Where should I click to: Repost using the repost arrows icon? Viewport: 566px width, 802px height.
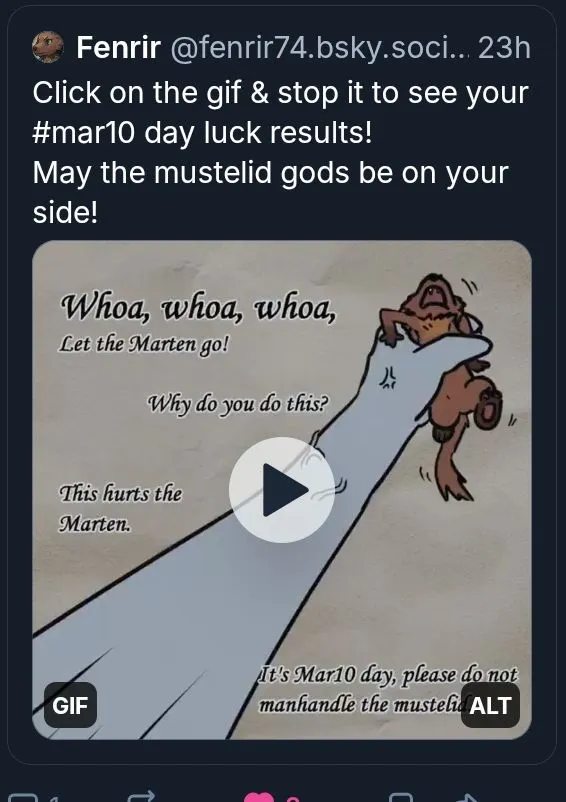click(x=142, y=797)
